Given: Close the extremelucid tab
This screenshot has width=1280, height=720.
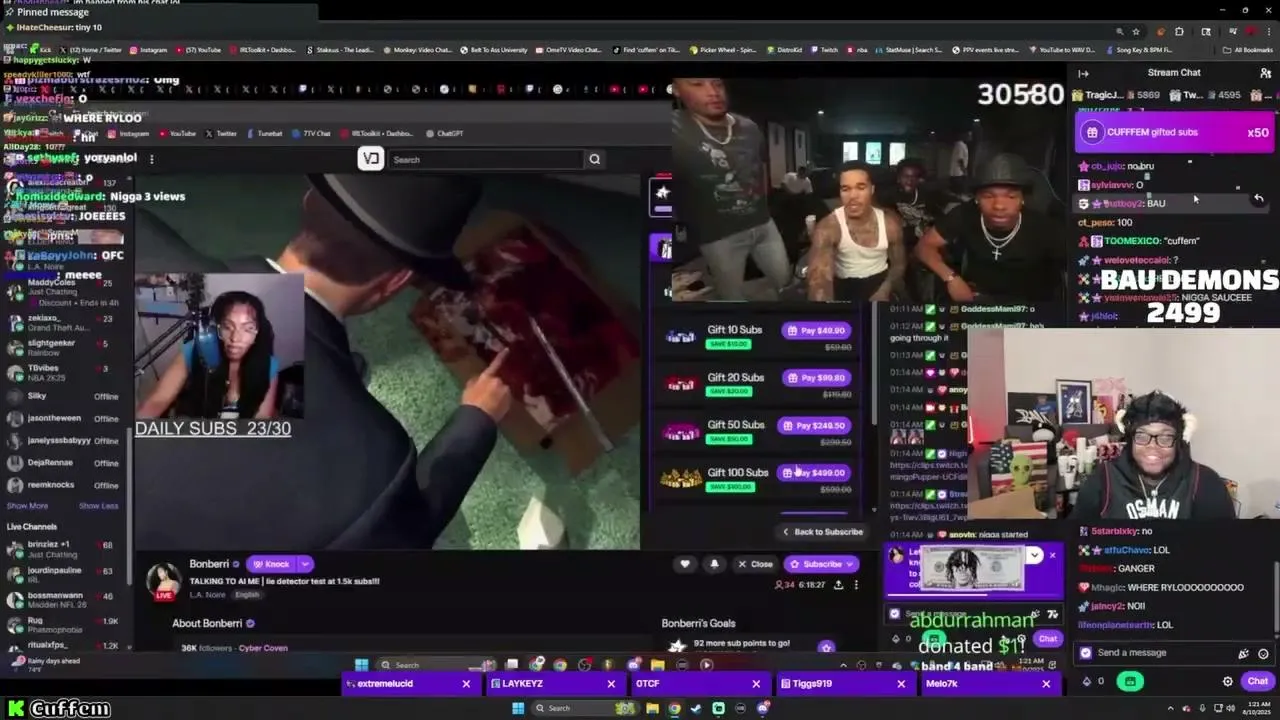Looking at the screenshot, I should click(x=466, y=684).
